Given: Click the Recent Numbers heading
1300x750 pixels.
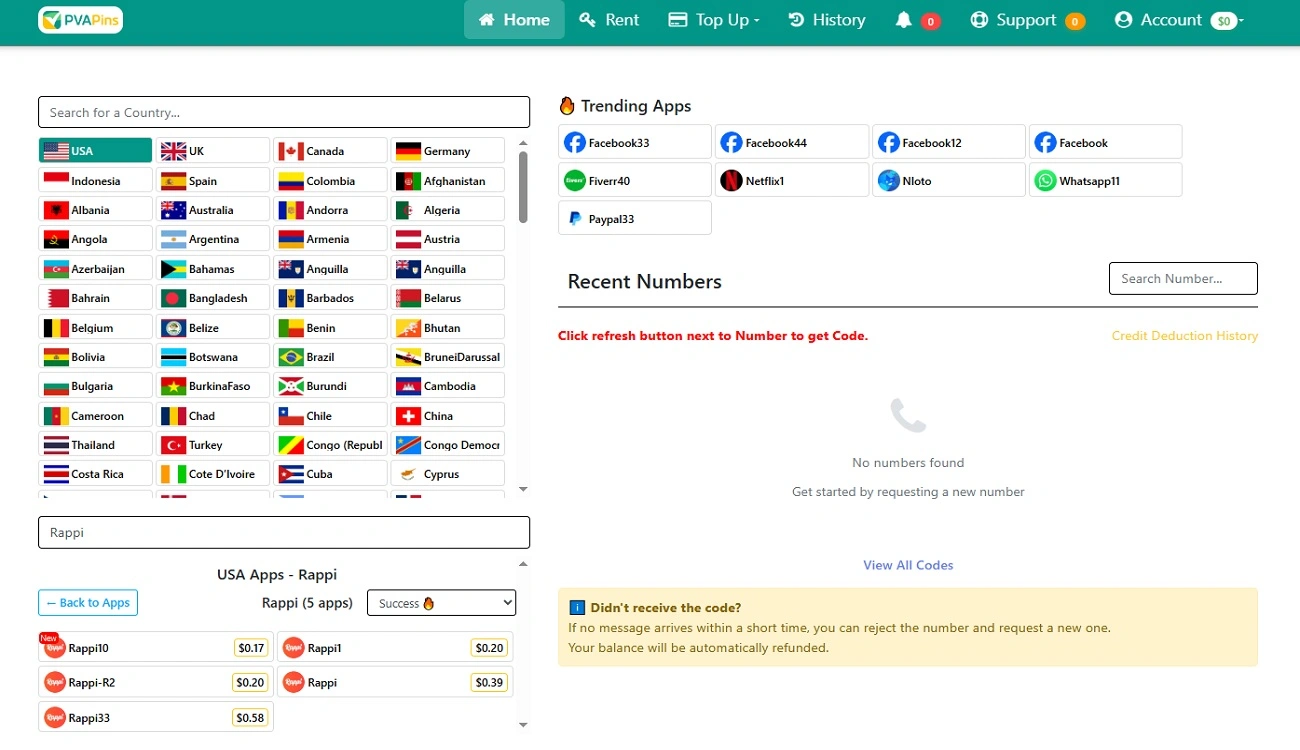Looking at the screenshot, I should click(x=645, y=282).
